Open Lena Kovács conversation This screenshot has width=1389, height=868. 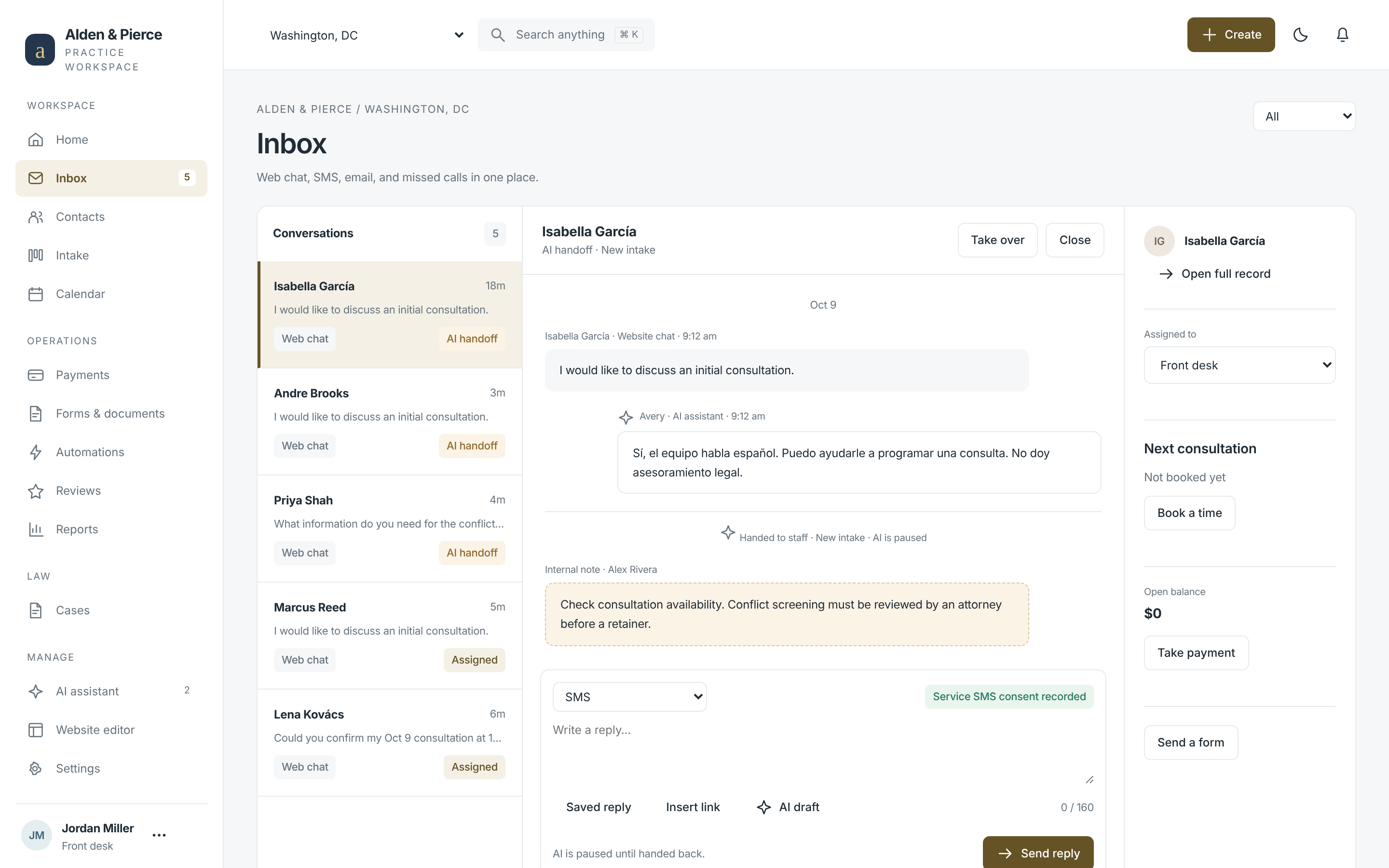[390, 743]
